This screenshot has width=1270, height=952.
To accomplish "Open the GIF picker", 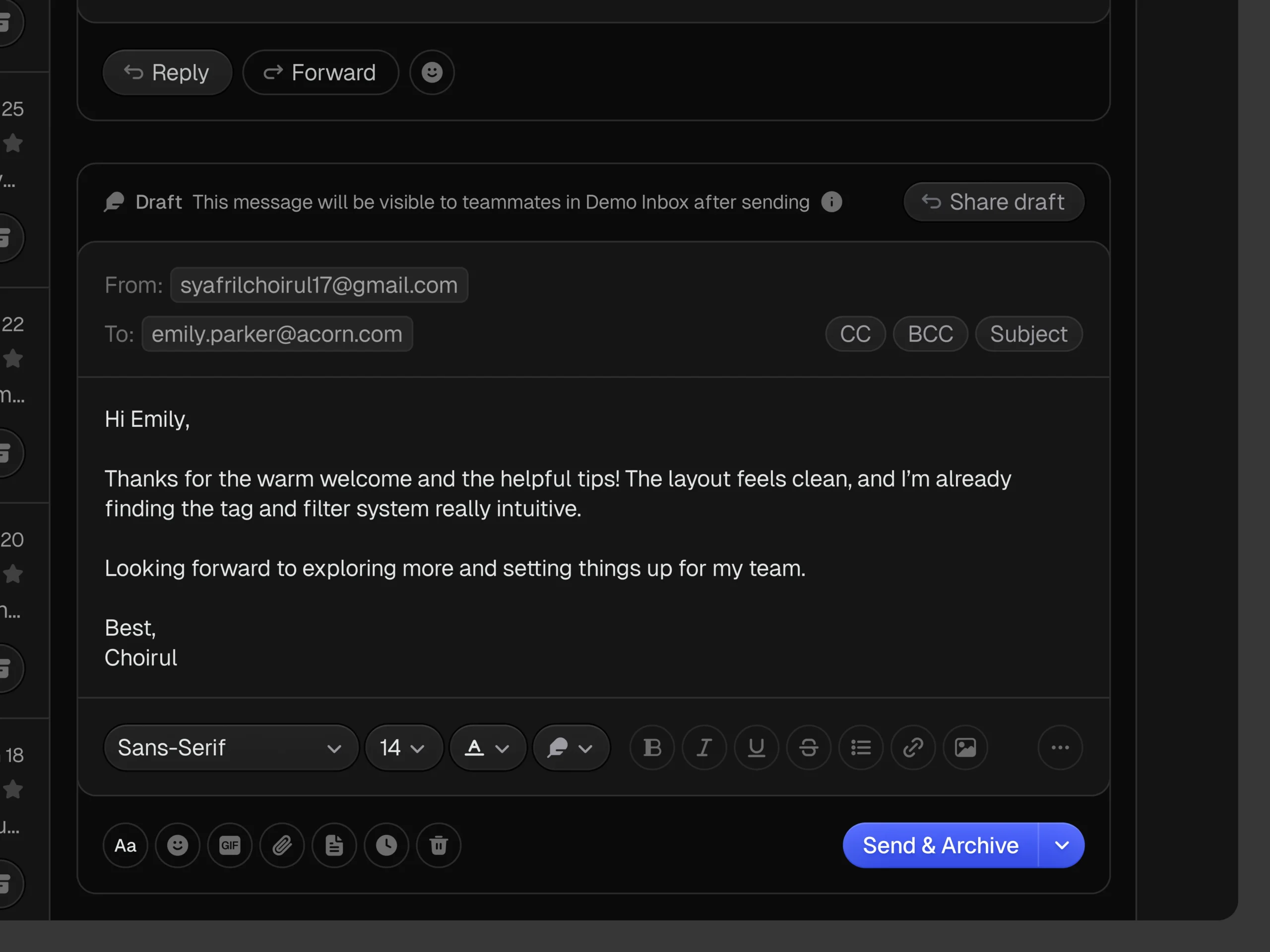I will coord(230,845).
